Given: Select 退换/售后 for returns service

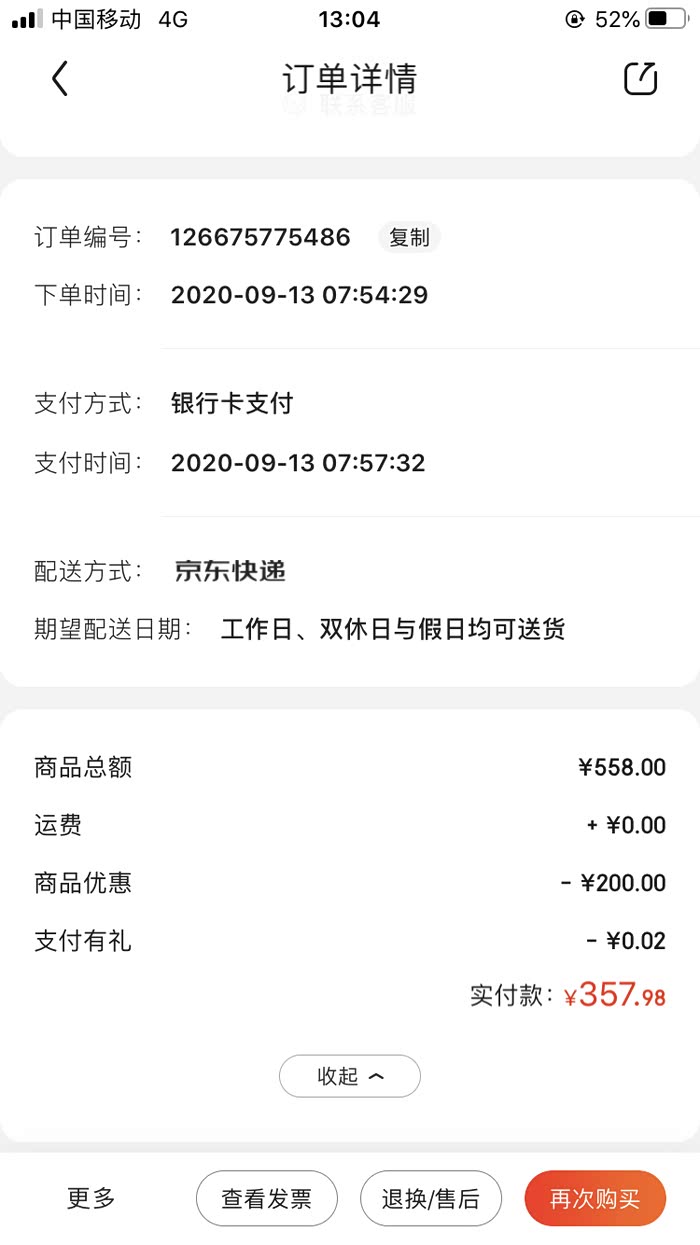Looking at the screenshot, I should [430, 1198].
